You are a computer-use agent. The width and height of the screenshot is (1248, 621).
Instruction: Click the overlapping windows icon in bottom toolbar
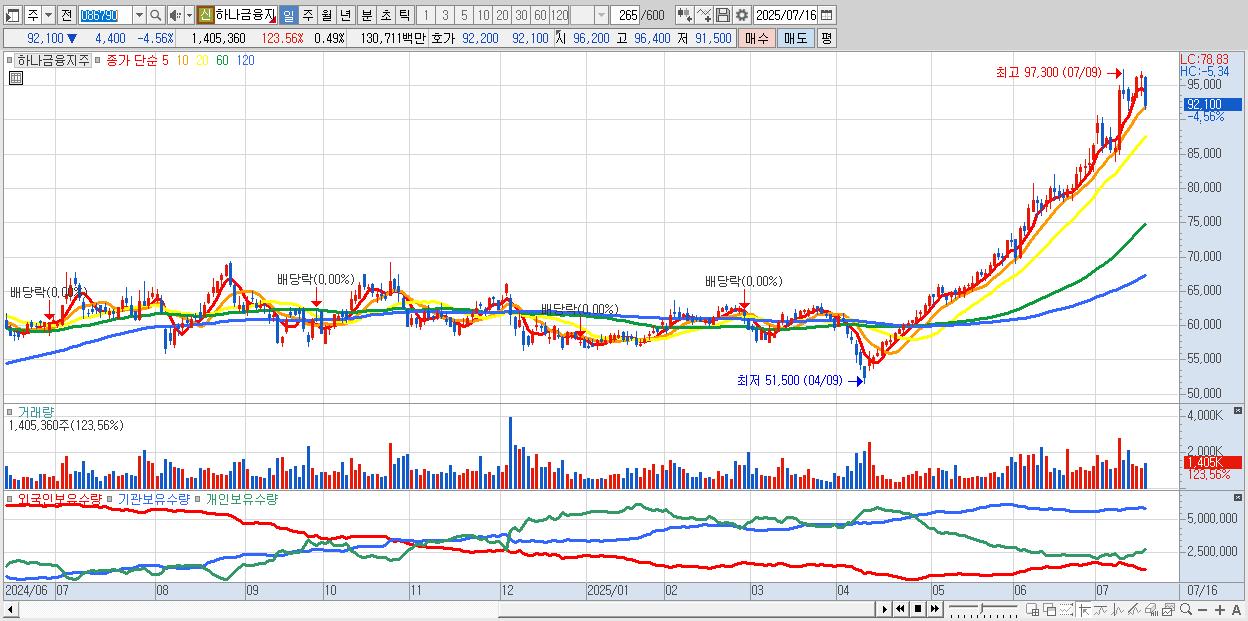coord(1049,609)
